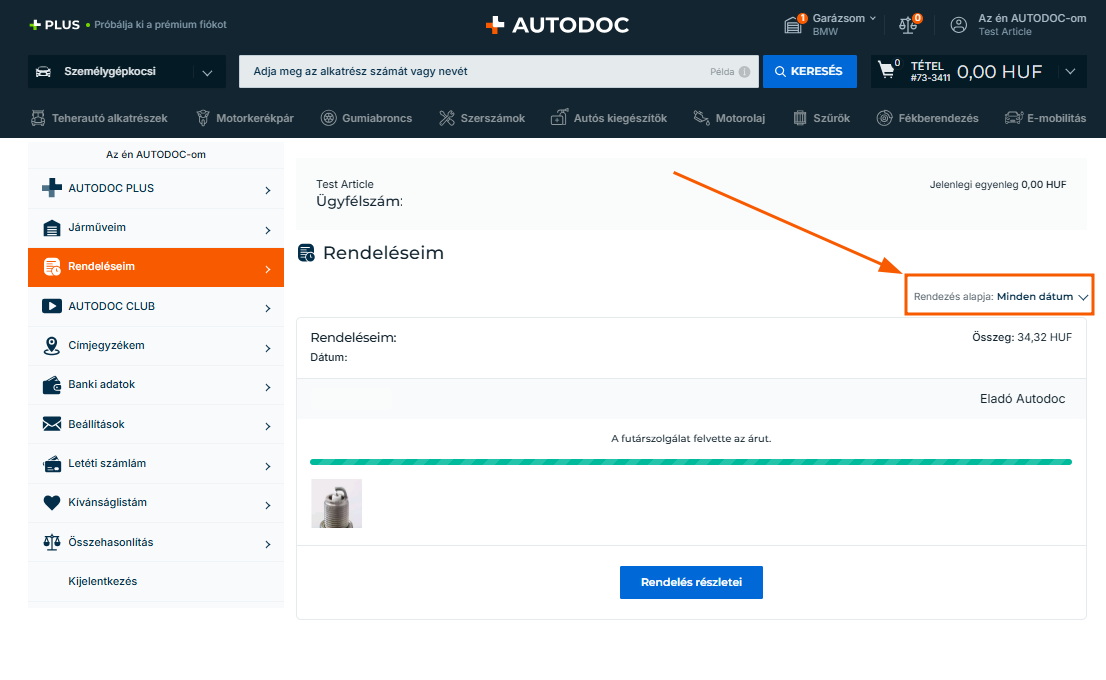Expand the Garázsom dropdown chevron
The image size is (1106, 680).
873,19
